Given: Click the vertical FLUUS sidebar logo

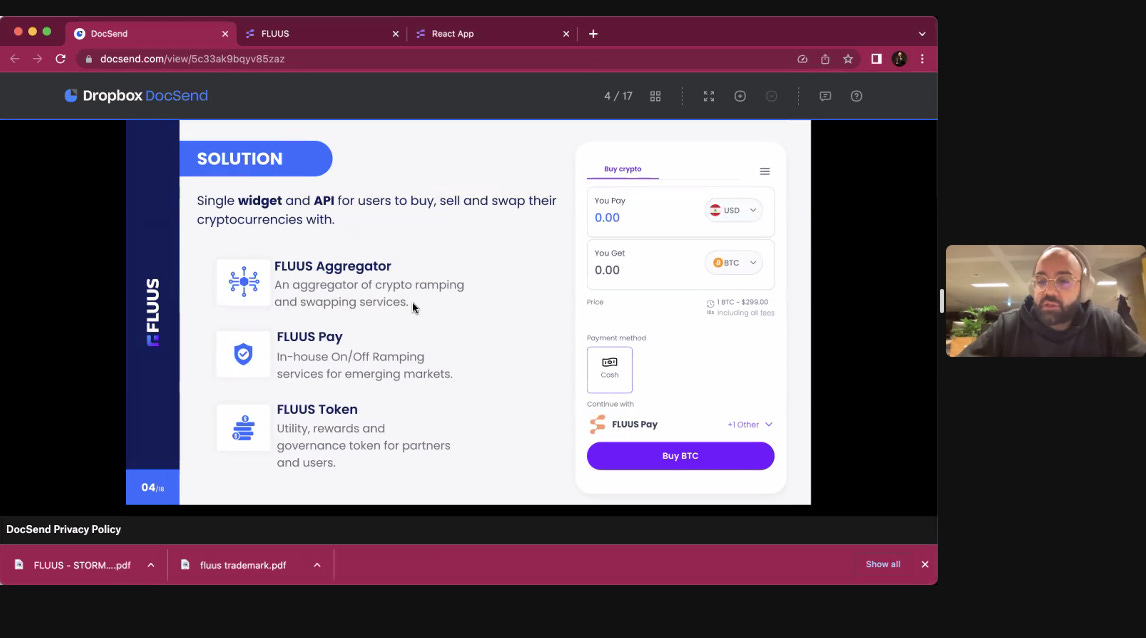Looking at the screenshot, I should (153, 311).
